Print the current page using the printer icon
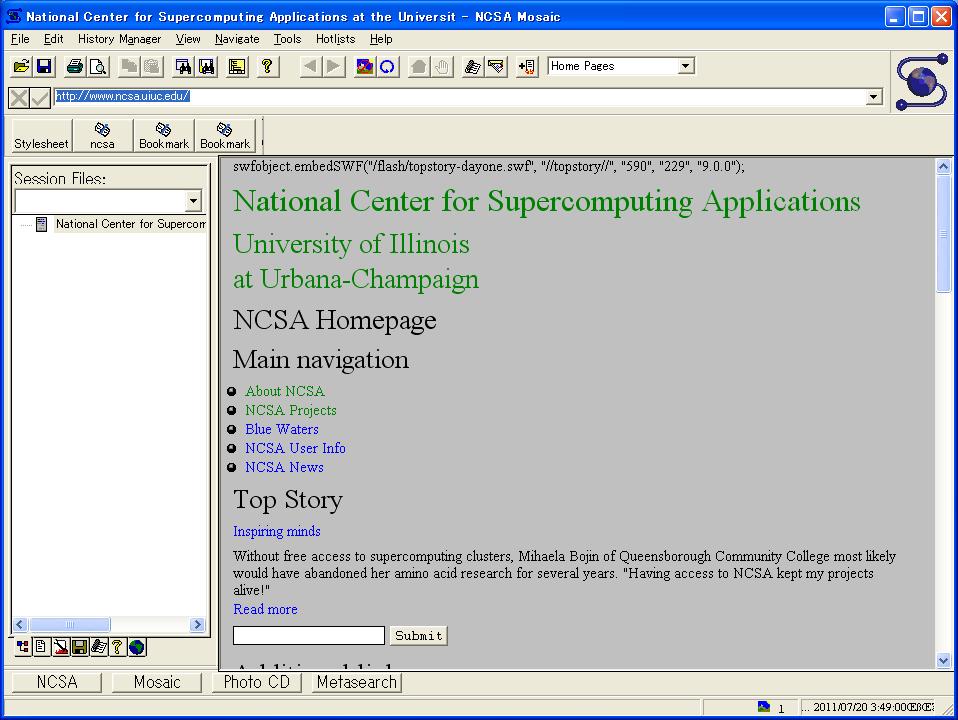Image resolution: width=958 pixels, height=720 pixels. [75, 66]
